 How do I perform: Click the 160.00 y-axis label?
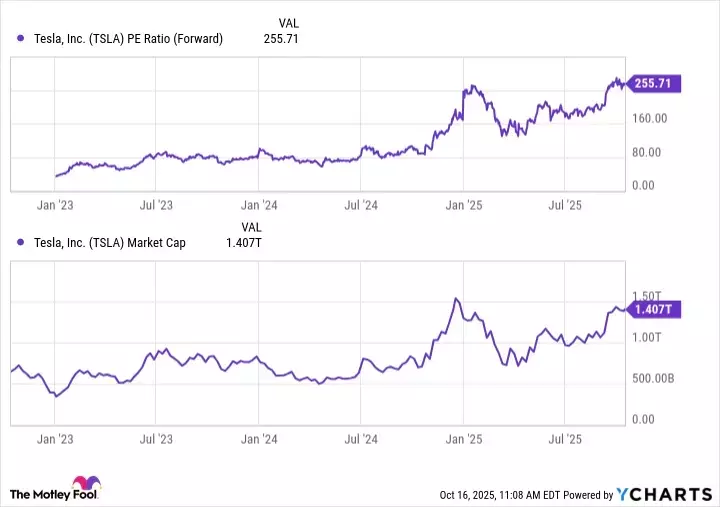(650, 118)
